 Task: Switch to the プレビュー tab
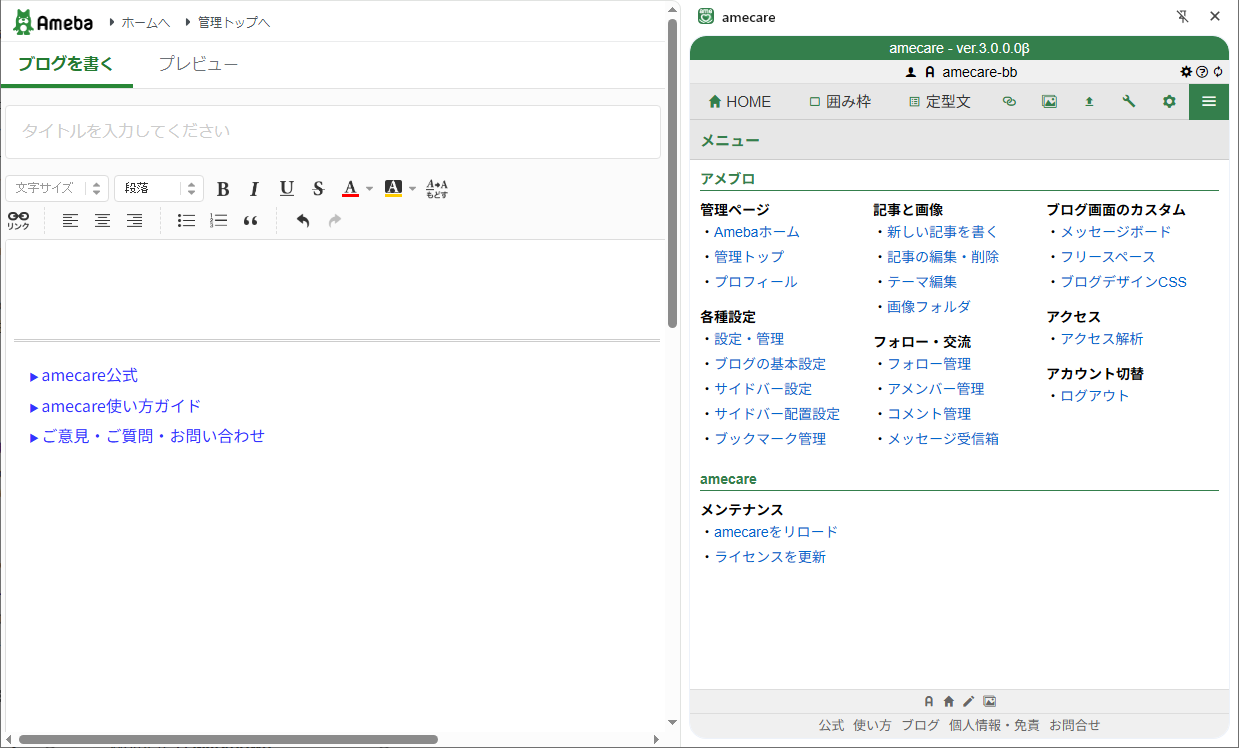click(198, 65)
